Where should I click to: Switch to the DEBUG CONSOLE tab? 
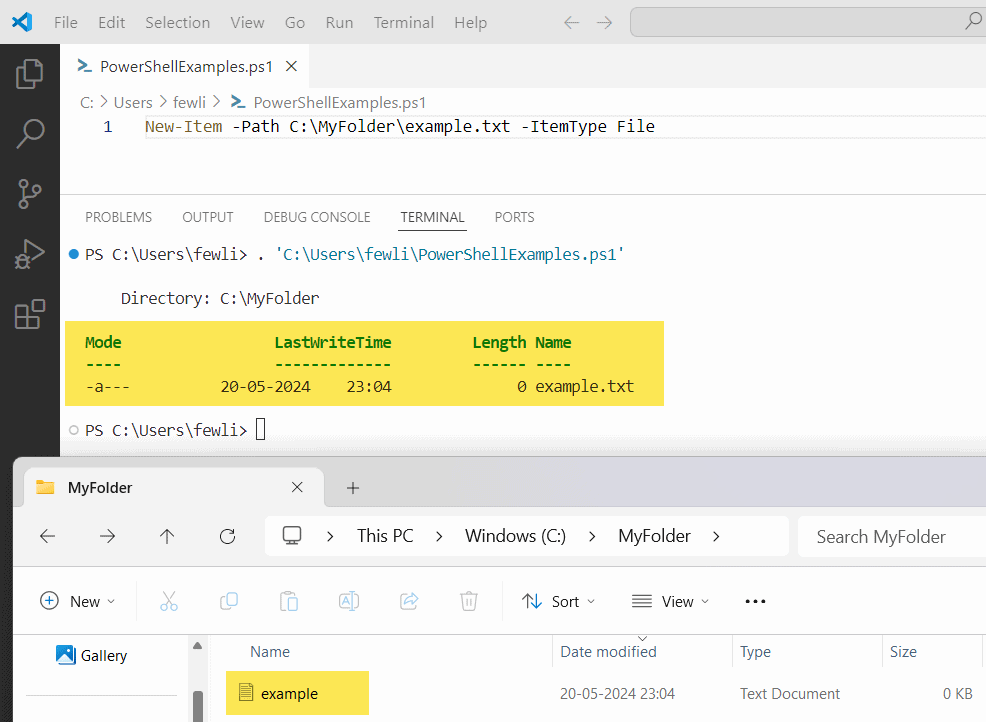click(x=317, y=217)
